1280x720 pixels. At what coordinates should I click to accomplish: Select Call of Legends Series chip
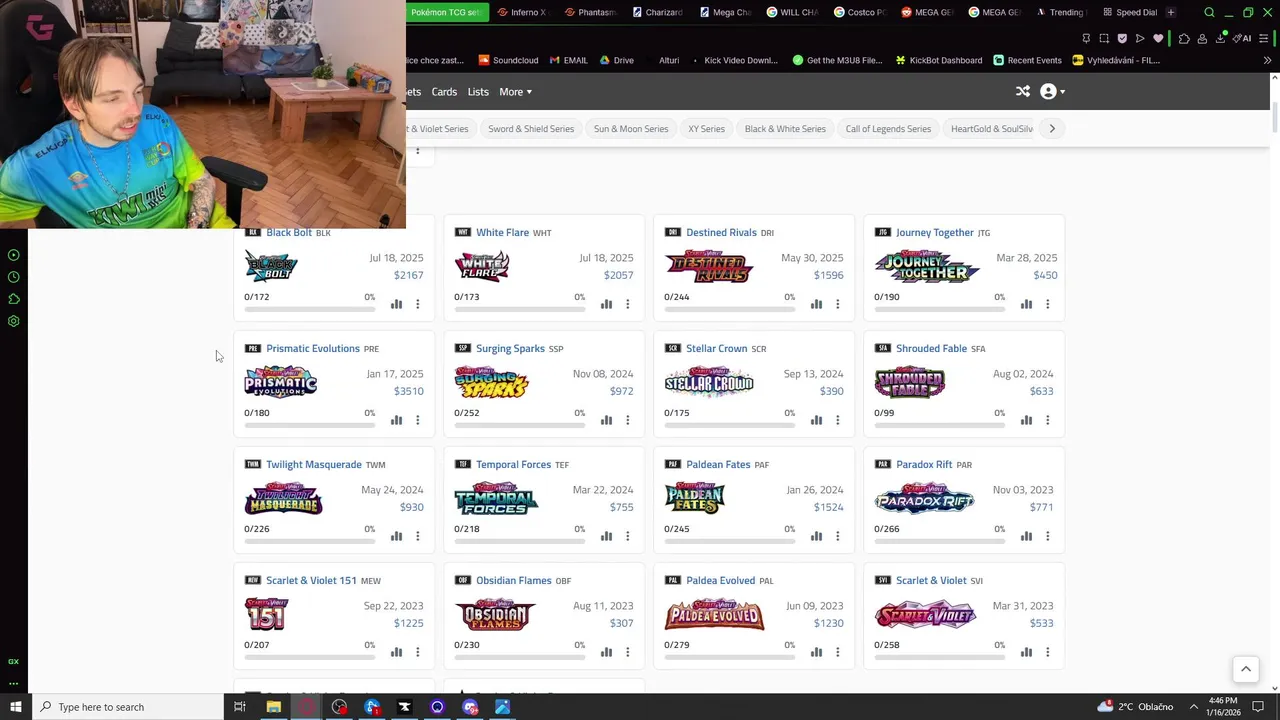coord(888,128)
